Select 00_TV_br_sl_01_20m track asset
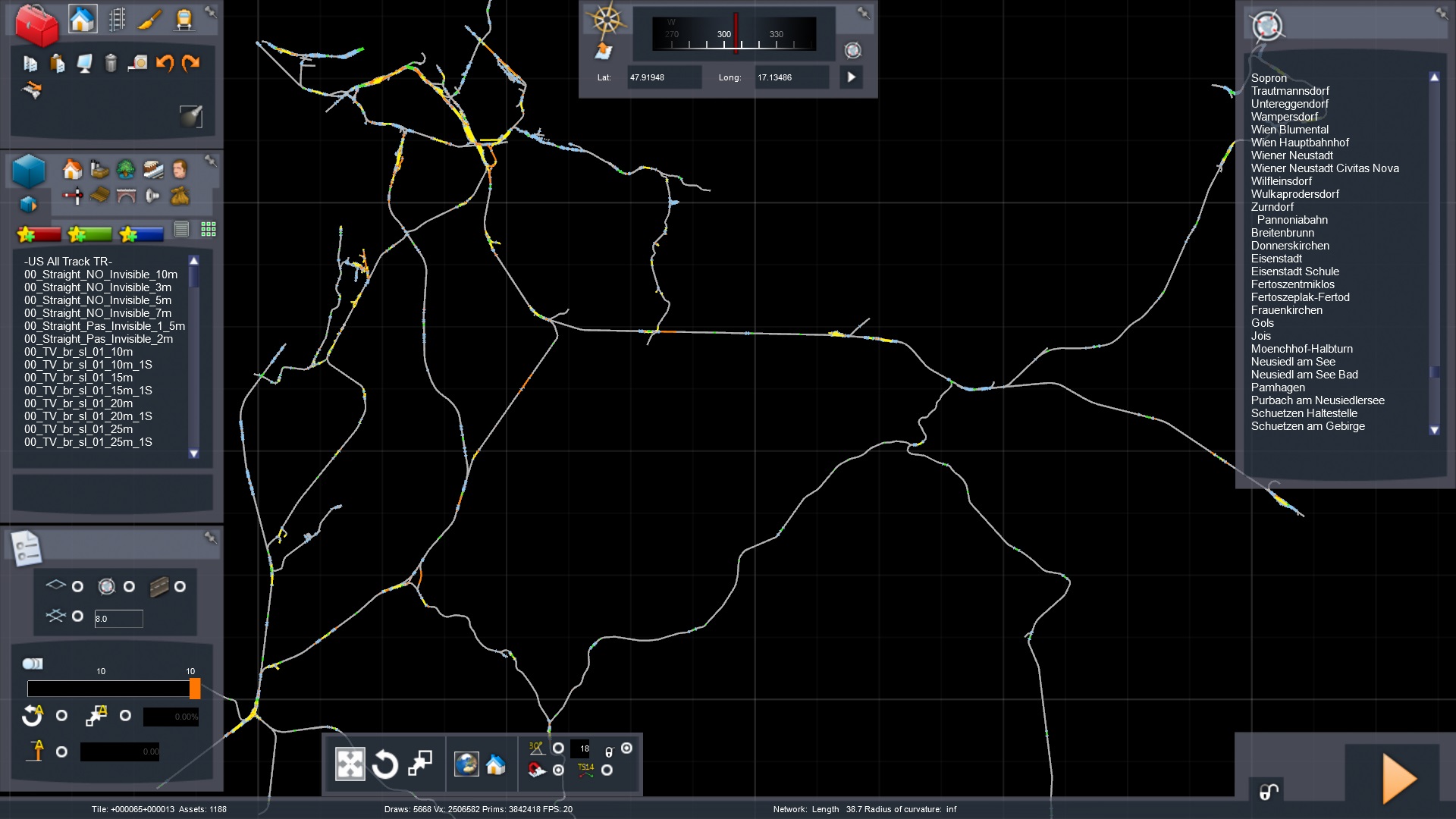The width and height of the screenshot is (1456, 819). (x=78, y=403)
